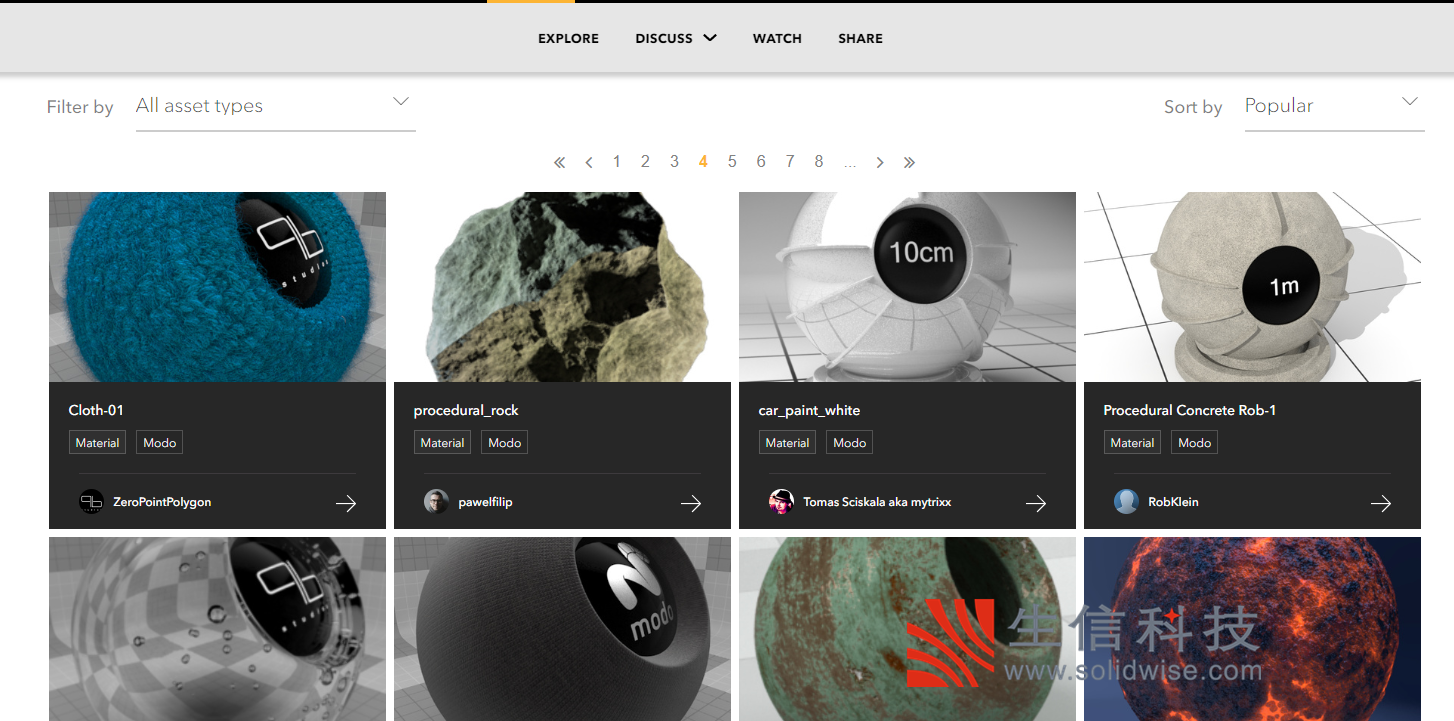Image resolution: width=1454 pixels, height=721 pixels.
Task: Open the blue knitted Cloth-01 thumbnail
Action: [x=217, y=287]
